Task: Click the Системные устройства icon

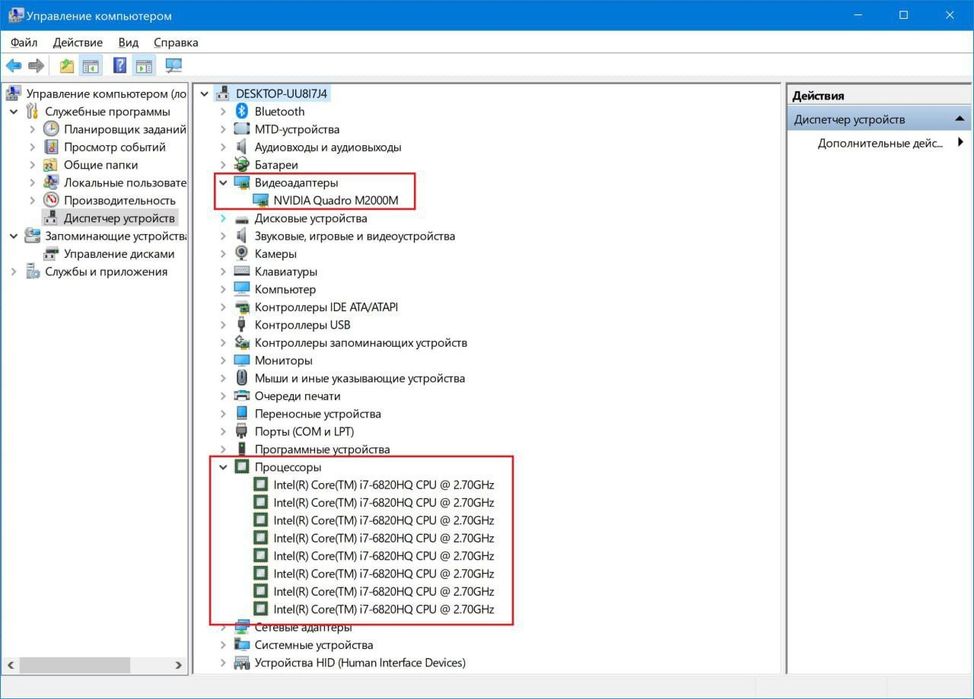Action: (x=242, y=644)
